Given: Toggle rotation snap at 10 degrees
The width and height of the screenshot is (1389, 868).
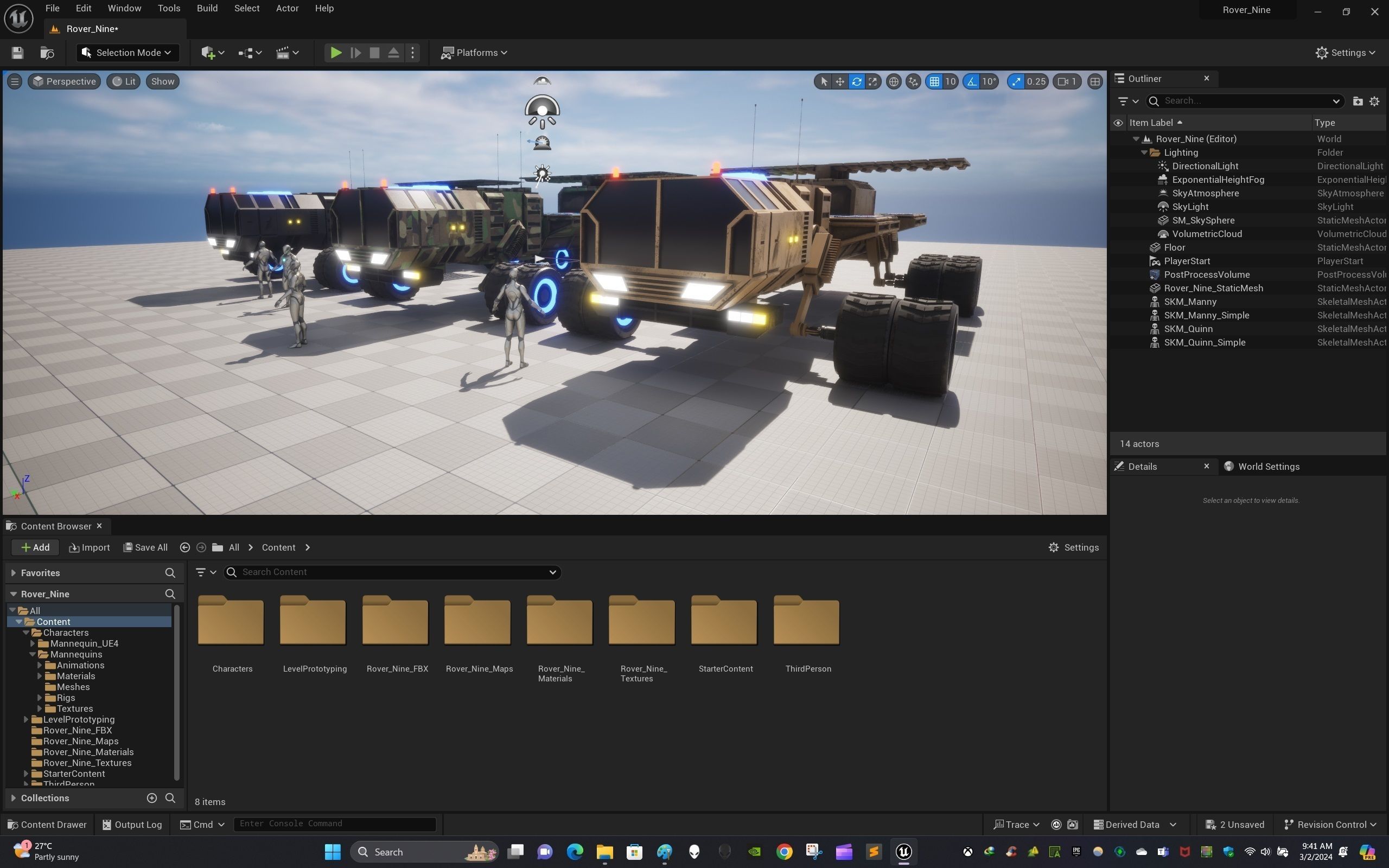Looking at the screenshot, I should pos(972,81).
